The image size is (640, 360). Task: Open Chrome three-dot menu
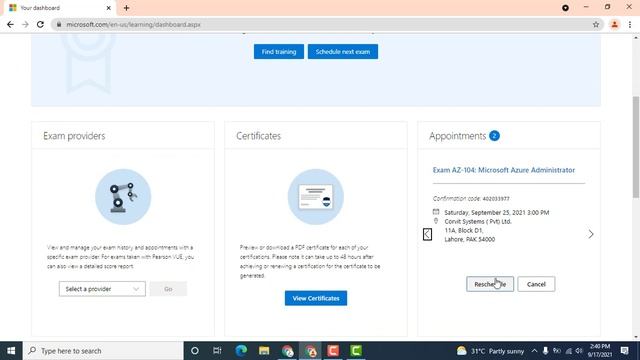[x=630, y=24]
